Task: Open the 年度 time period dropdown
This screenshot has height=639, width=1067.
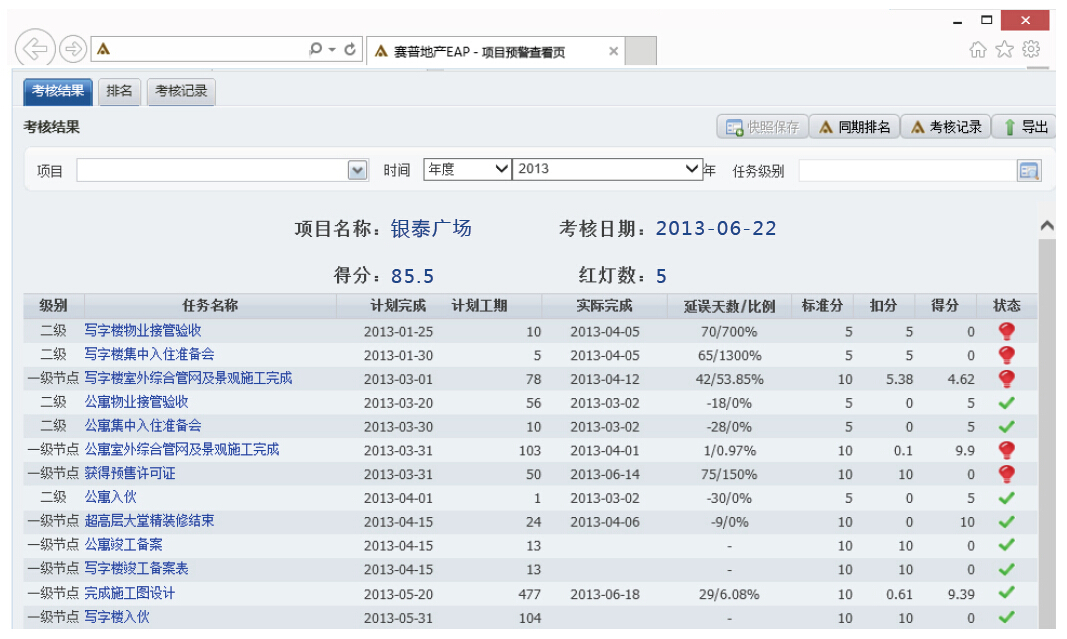Action: point(501,170)
